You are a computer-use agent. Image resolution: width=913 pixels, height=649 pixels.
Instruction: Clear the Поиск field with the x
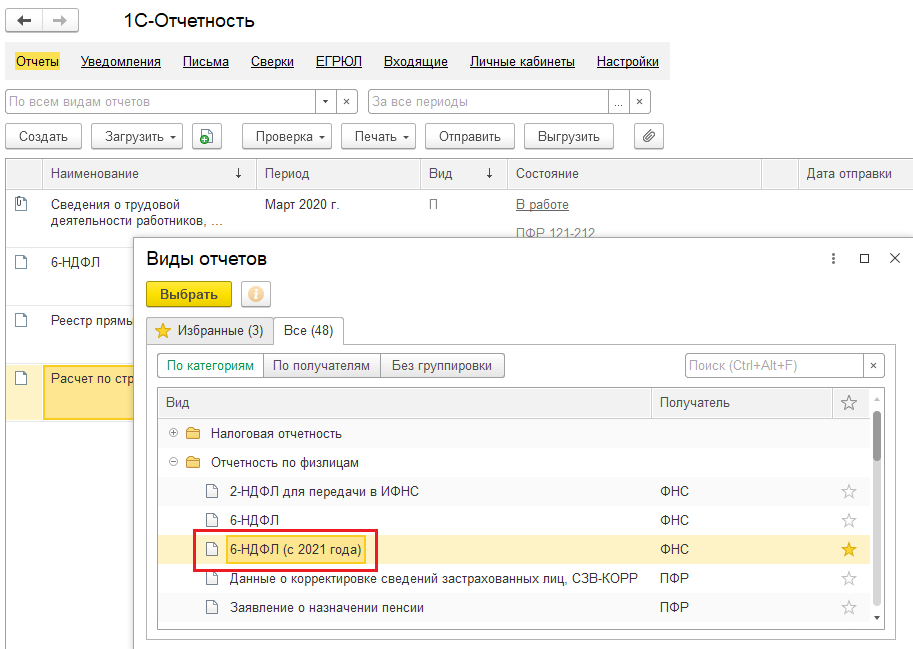(x=873, y=366)
